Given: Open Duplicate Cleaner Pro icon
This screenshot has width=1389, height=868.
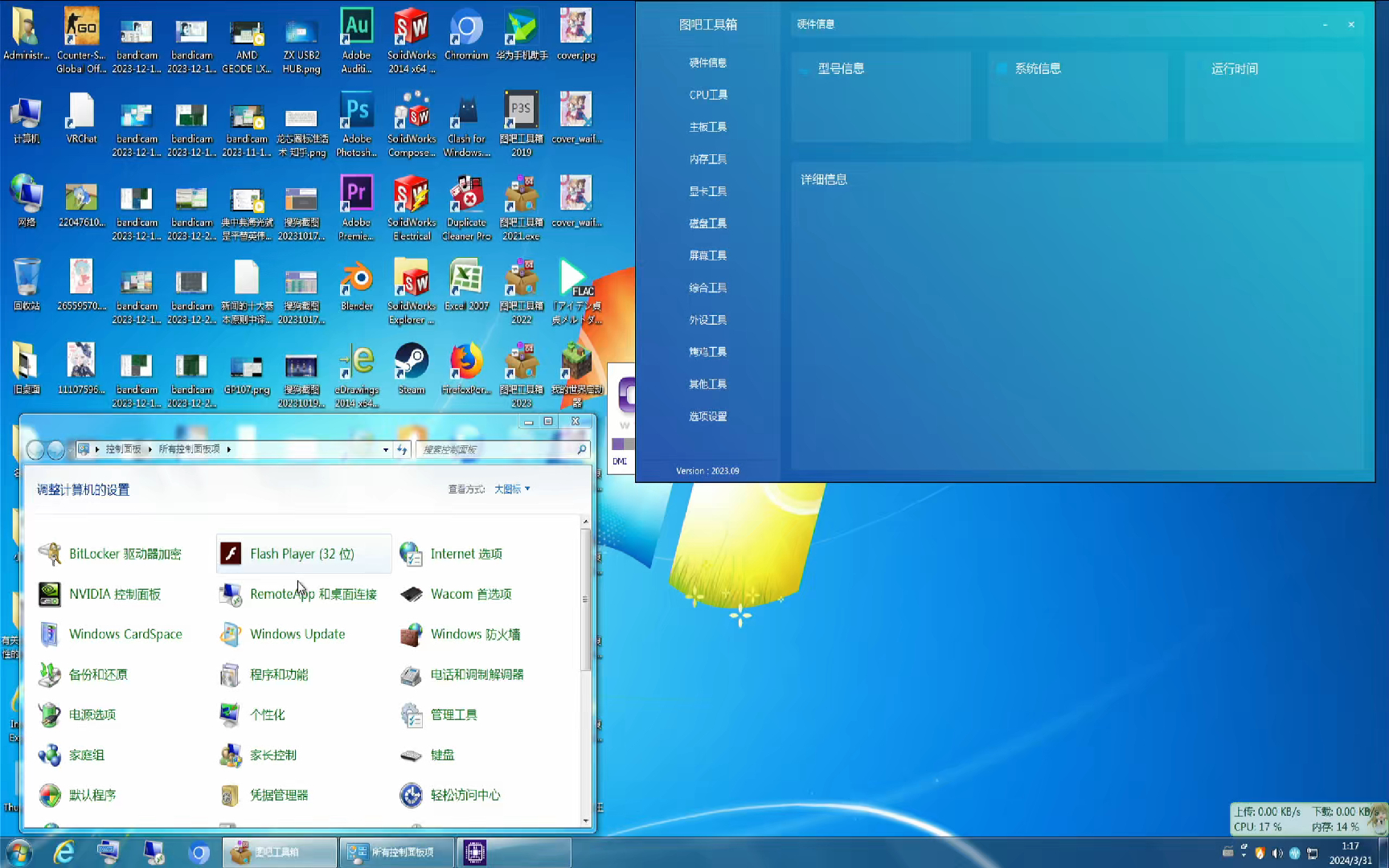Looking at the screenshot, I should 466,207.
